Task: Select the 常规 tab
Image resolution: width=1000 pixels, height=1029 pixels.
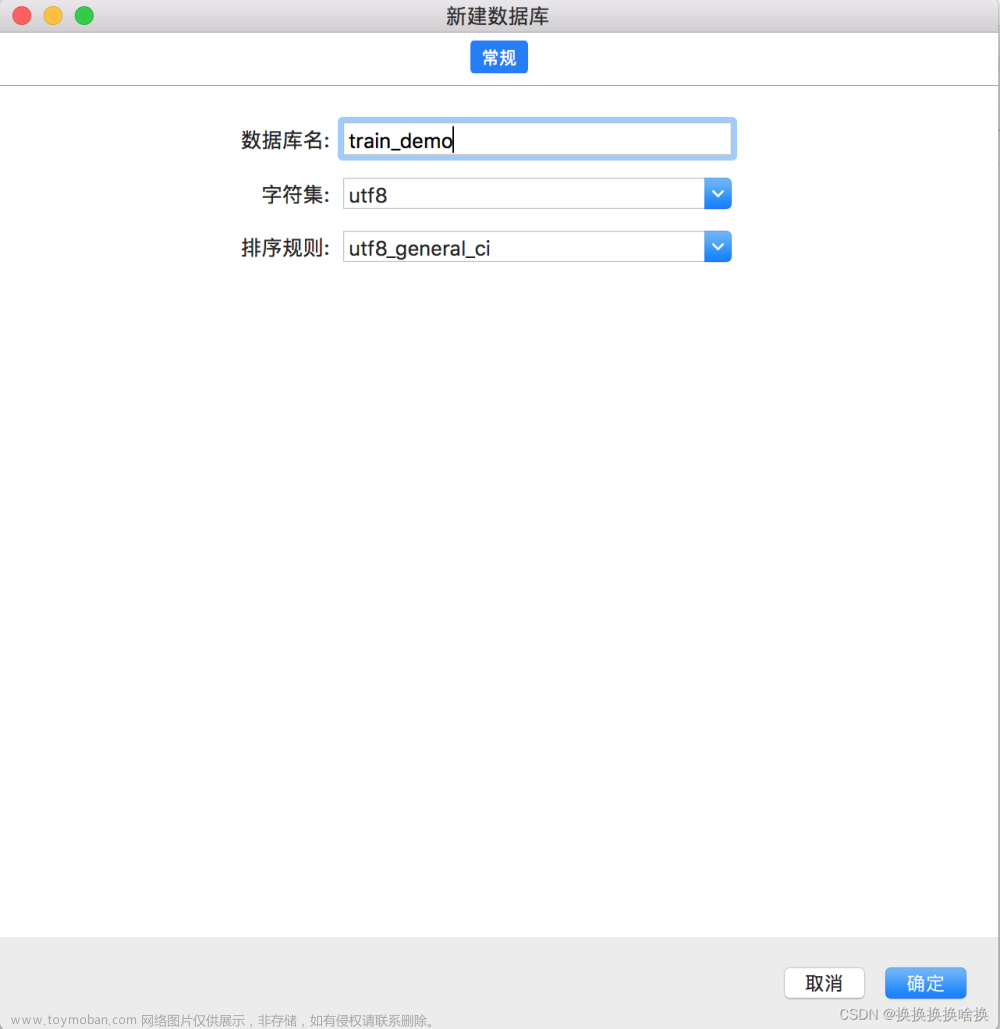Action: pyautogui.click(x=499, y=57)
